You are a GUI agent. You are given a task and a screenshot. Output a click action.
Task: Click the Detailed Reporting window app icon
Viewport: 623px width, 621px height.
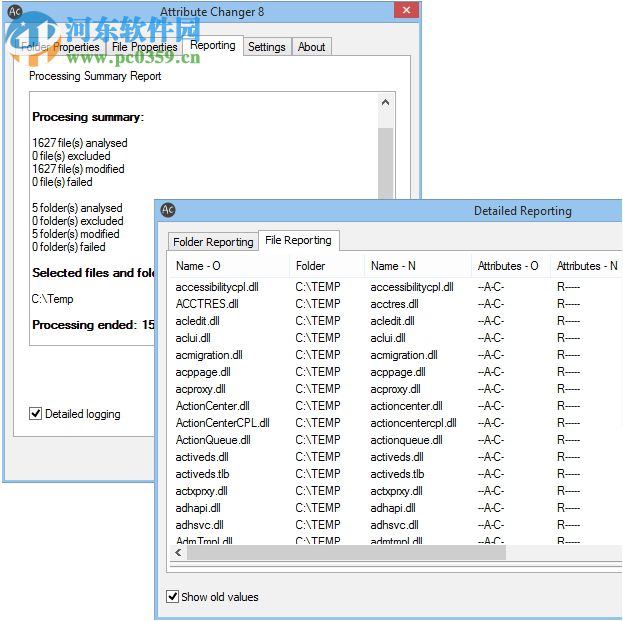[168, 210]
